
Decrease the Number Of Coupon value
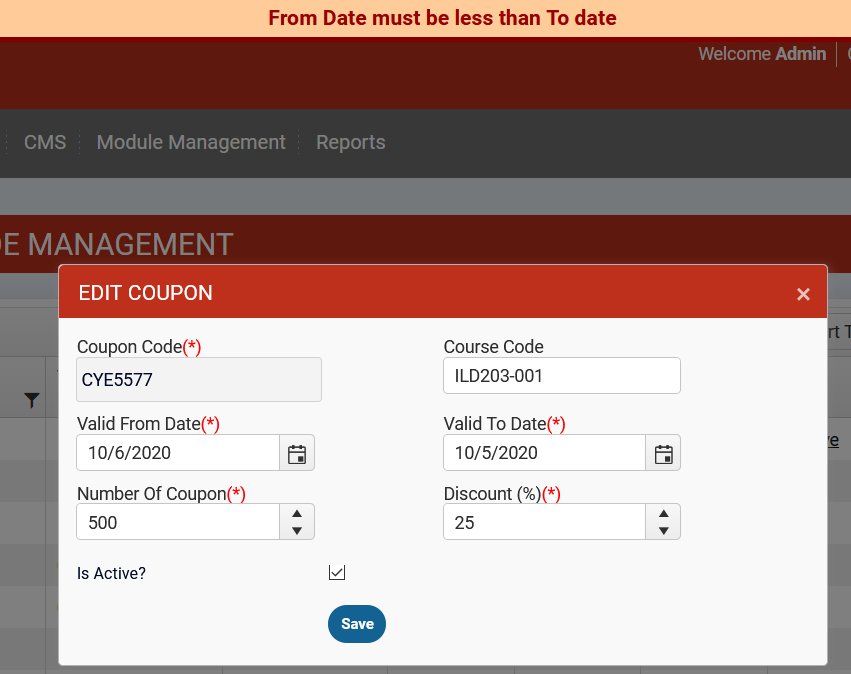click(x=297, y=531)
